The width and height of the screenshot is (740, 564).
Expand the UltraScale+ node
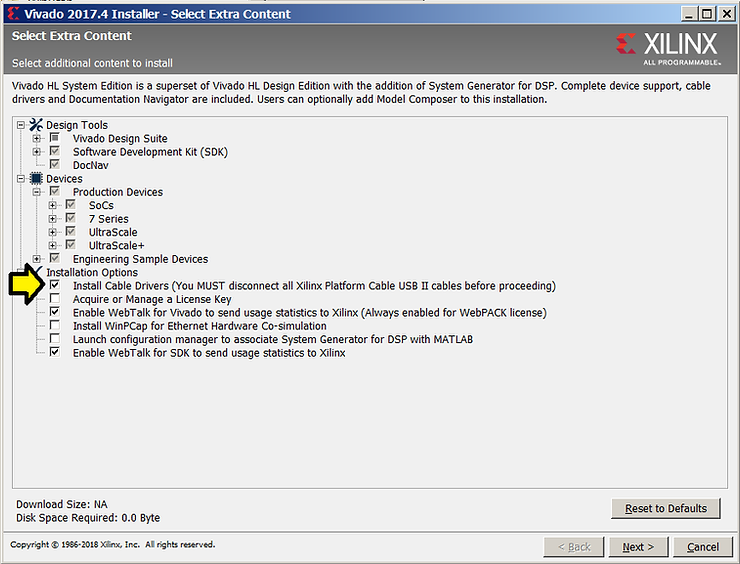(52, 245)
